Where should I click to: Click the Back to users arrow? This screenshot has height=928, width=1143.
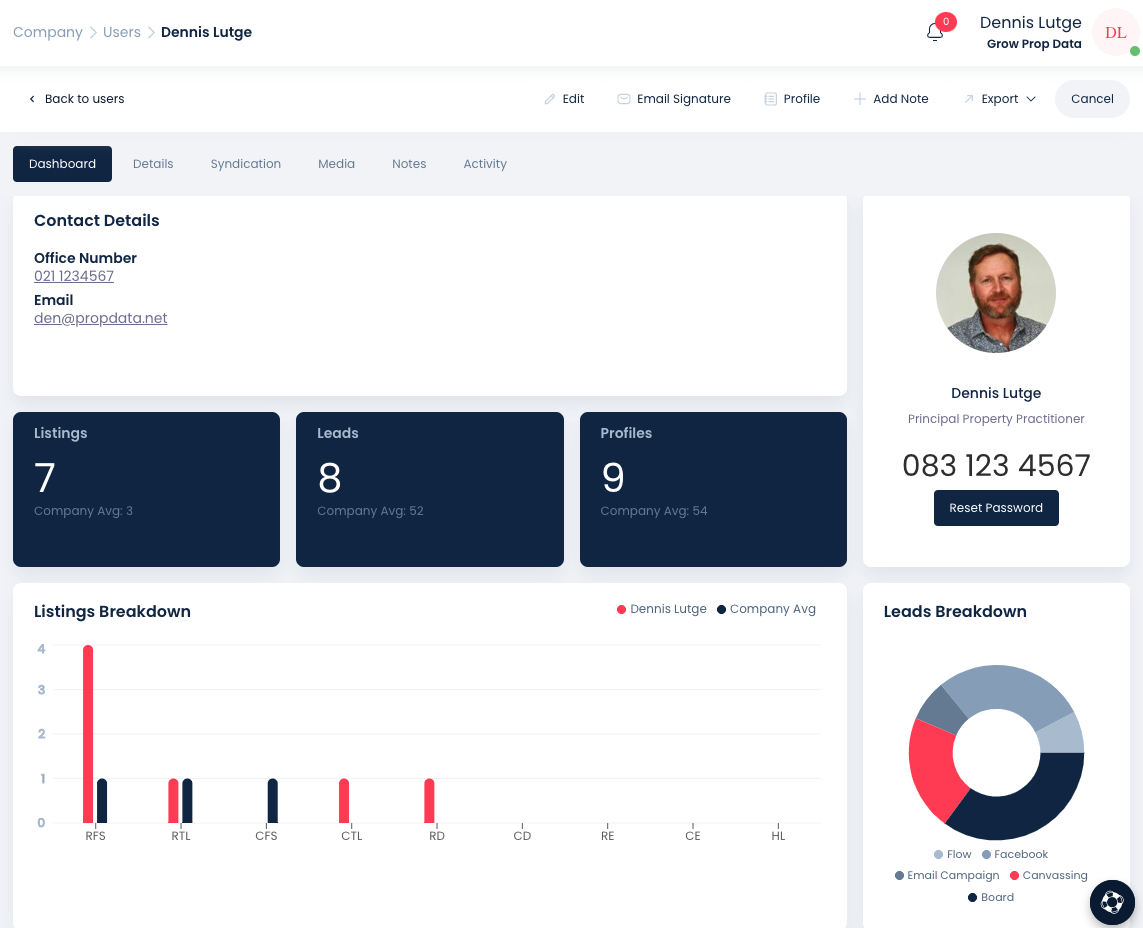point(32,99)
